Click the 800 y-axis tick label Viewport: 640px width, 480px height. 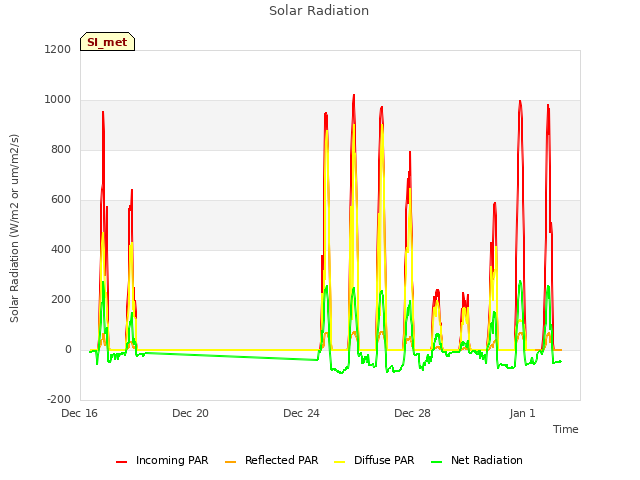tap(61, 150)
